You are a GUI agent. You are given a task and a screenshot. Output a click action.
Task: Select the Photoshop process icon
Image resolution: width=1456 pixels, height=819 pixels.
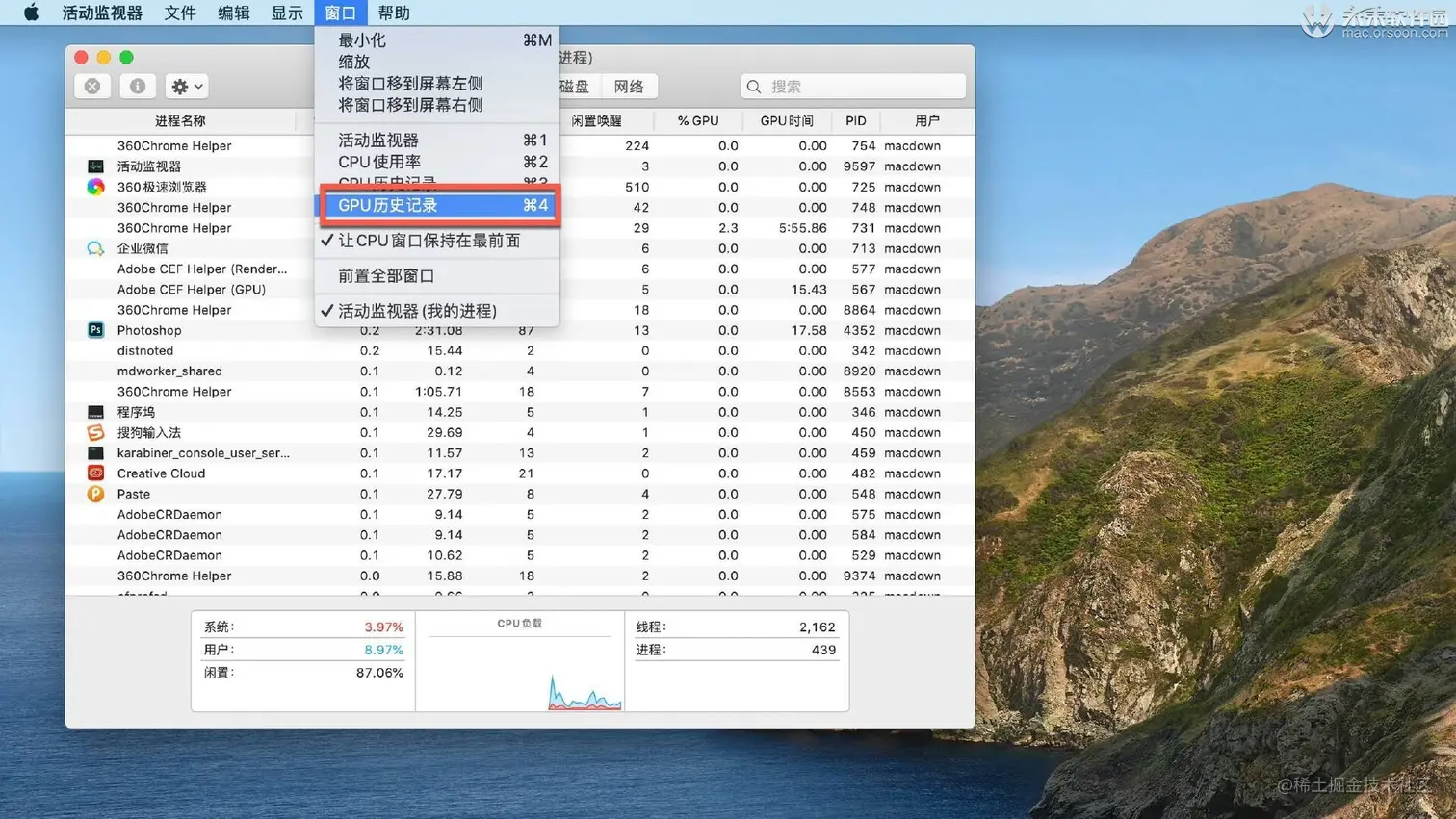tap(92, 330)
